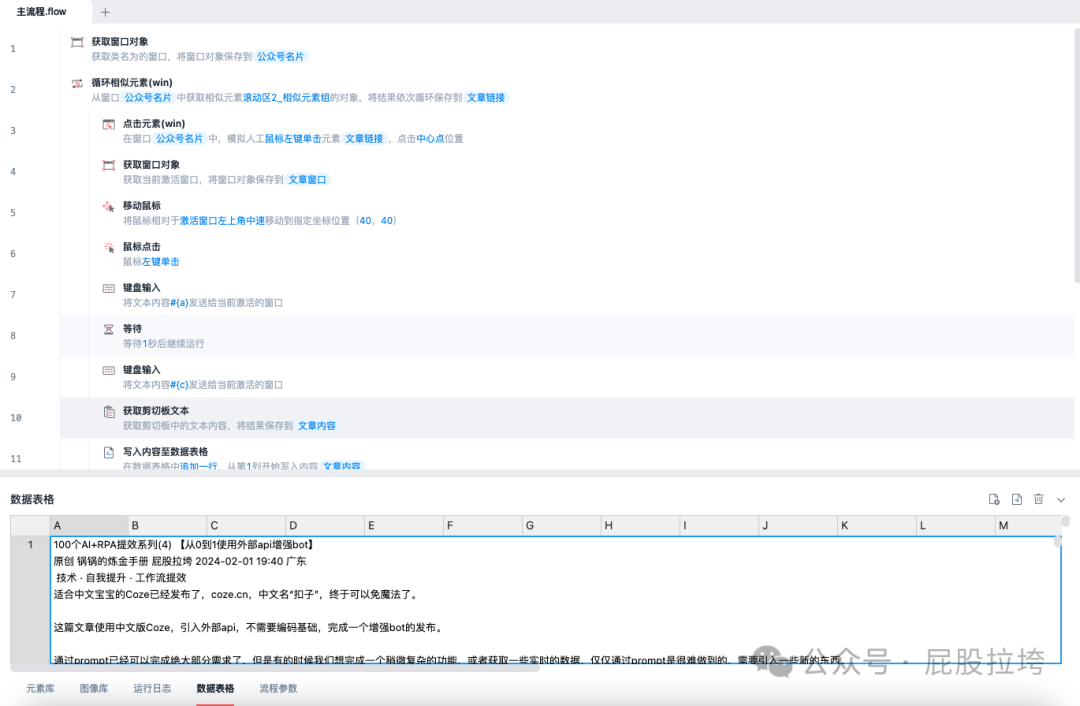Click the 鼠标左键单击 option on line 3
Viewport: 1080px width, 706px height.
293,138
